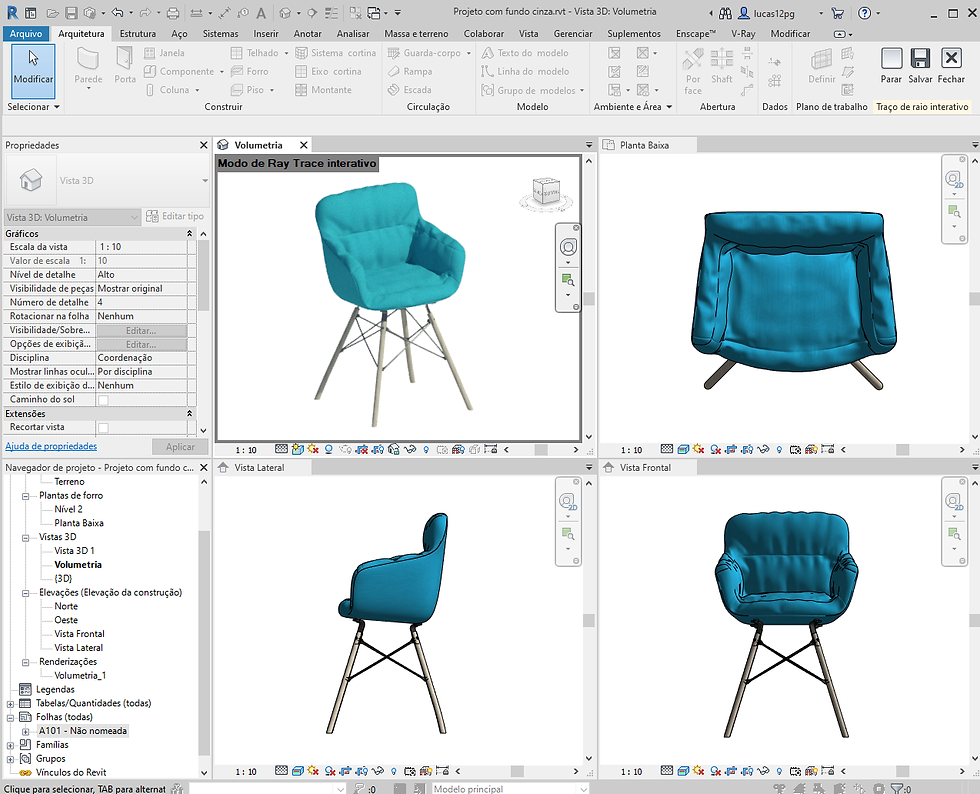Close the Volumetria view tab
This screenshot has height=794, width=980.
[x=303, y=145]
